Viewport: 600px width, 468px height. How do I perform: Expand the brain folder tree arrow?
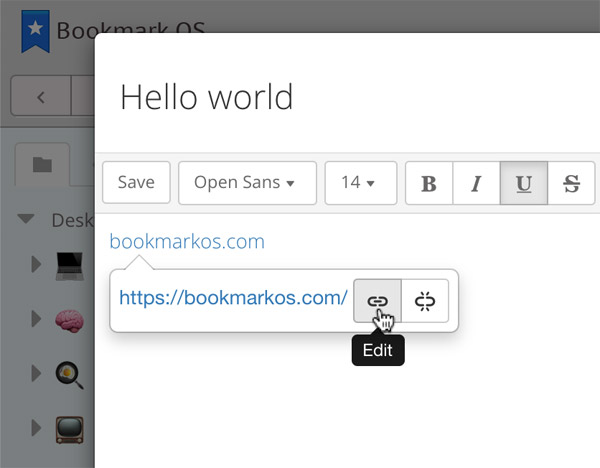tap(37, 320)
